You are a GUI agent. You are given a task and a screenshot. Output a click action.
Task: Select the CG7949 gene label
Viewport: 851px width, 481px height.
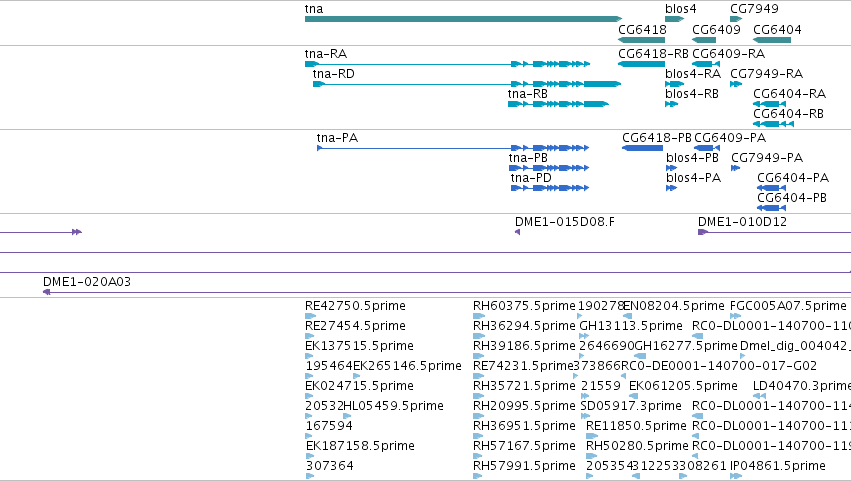point(754,9)
